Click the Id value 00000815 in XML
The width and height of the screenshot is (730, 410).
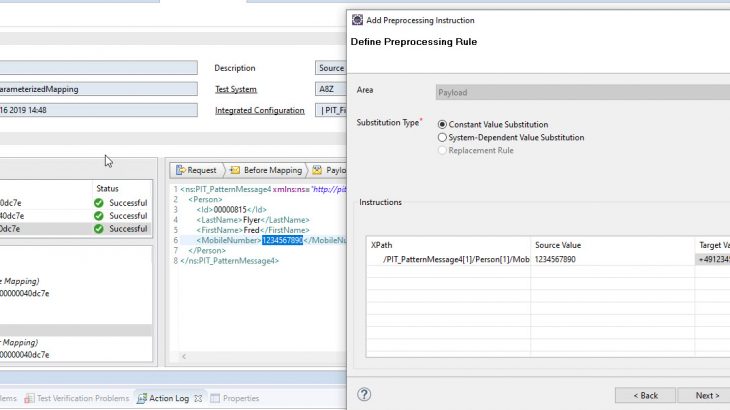coord(230,209)
